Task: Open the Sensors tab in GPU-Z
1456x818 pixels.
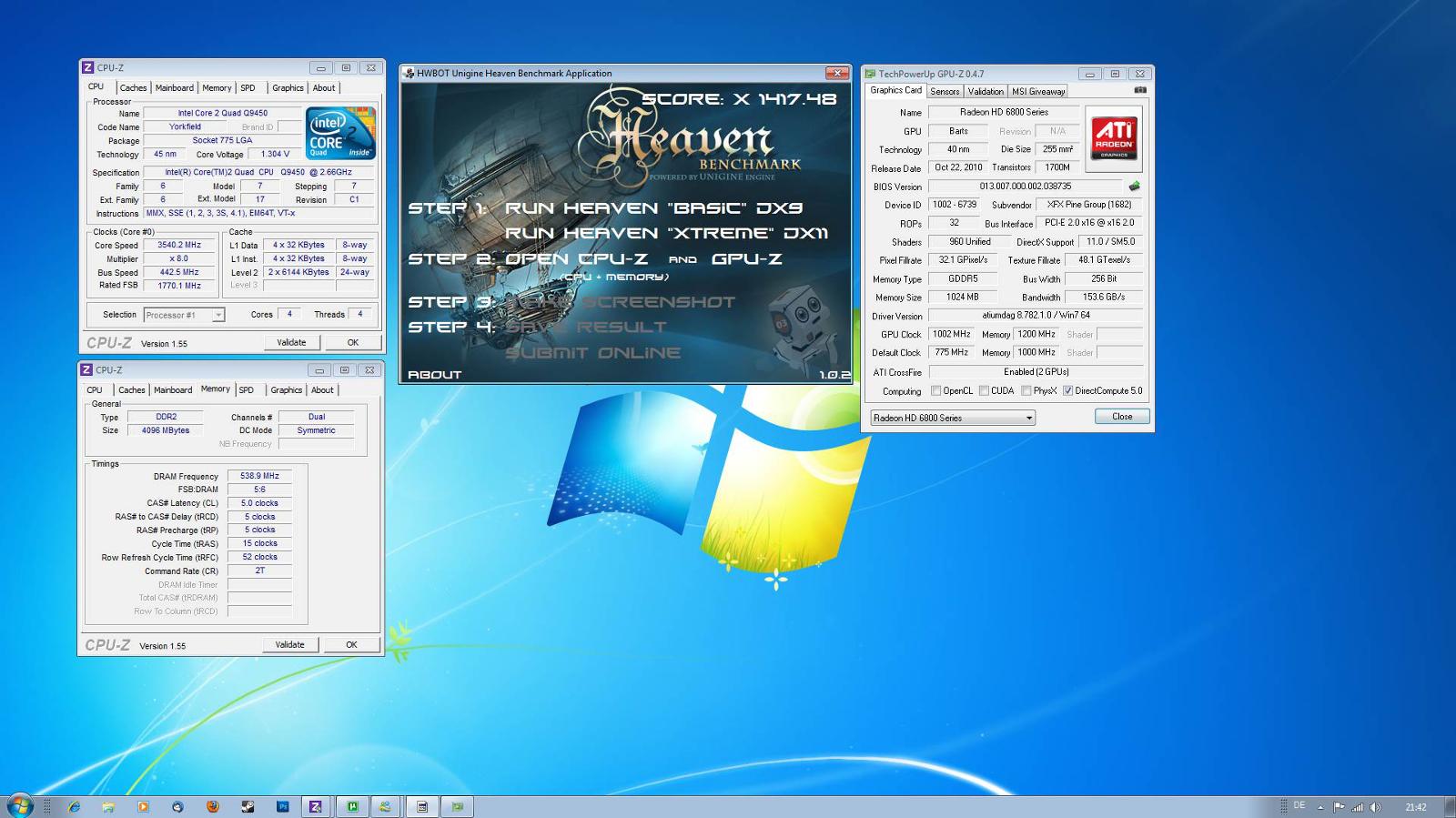Action: 945,91
